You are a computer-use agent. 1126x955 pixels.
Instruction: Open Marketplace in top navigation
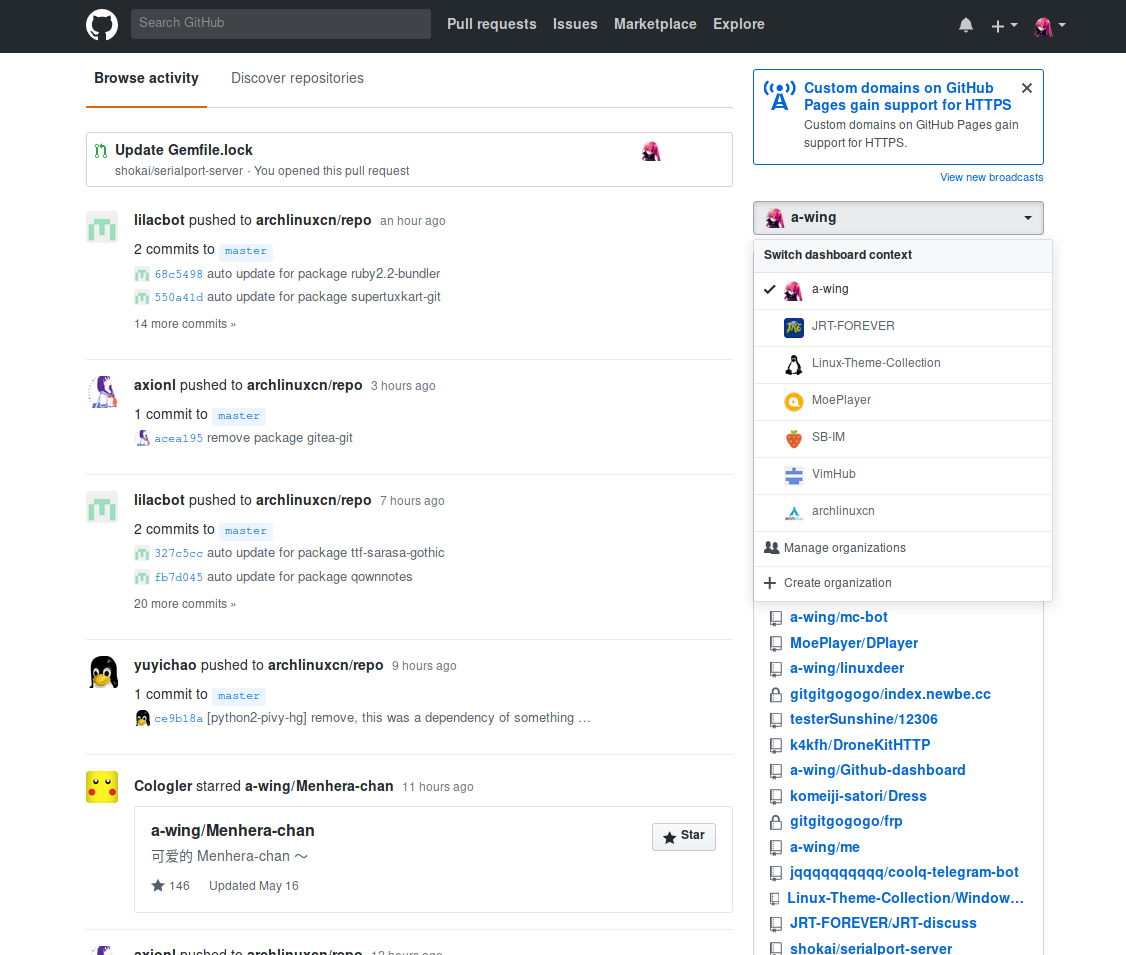click(x=655, y=24)
